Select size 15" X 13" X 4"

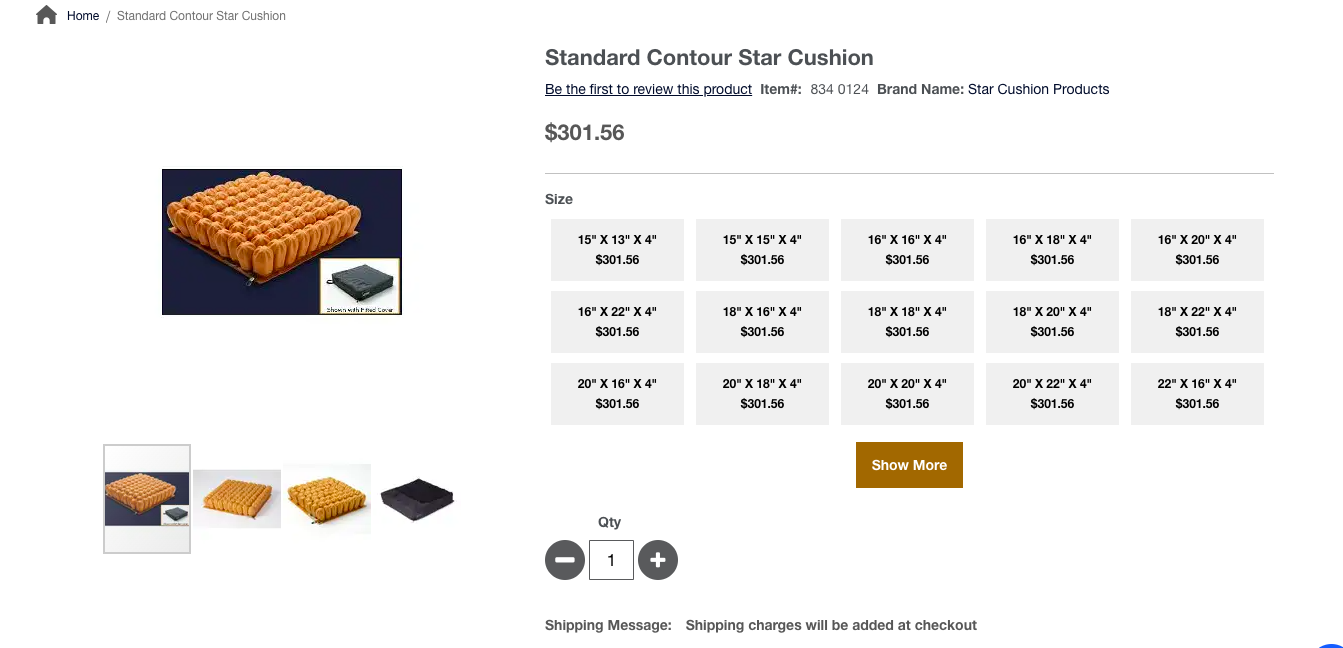click(617, 250)
